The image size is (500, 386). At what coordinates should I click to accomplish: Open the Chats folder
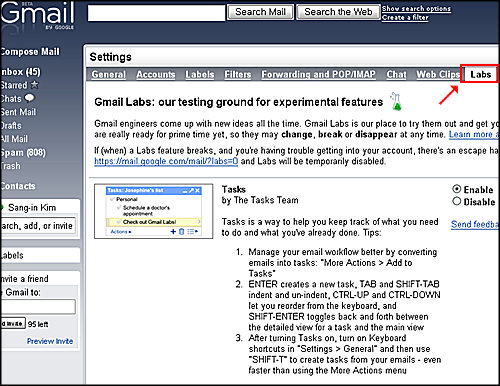click(11, 99)
